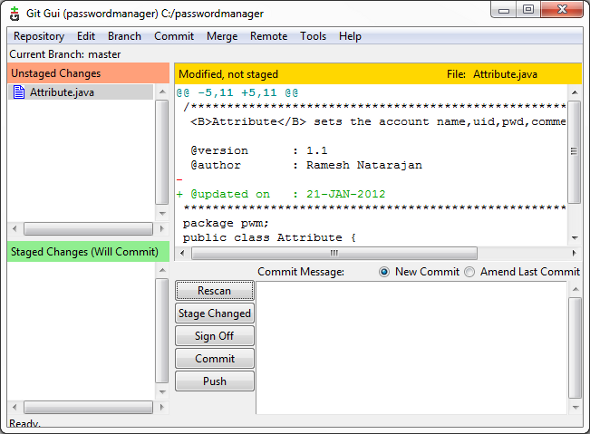Open the Remote menu
Viewport: 590px width, 434px height.
point(269,36)
